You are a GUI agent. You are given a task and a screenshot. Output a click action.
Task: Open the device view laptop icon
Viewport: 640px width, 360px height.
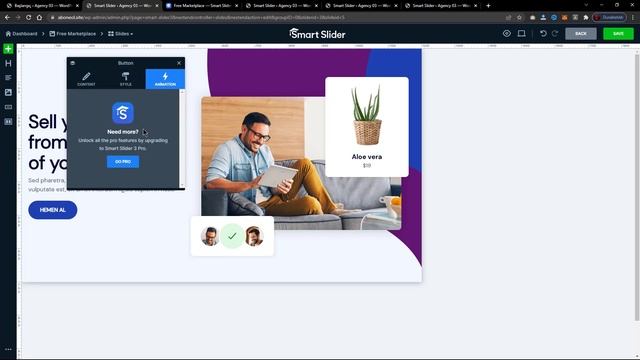point(522,33)
